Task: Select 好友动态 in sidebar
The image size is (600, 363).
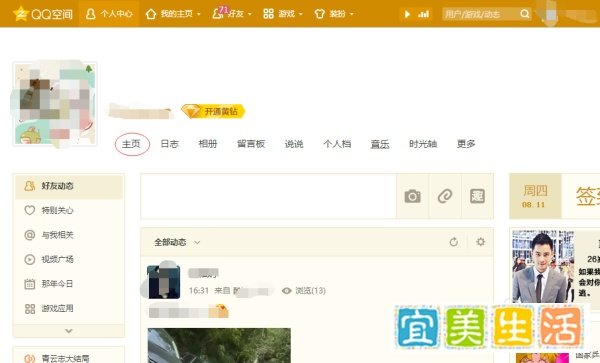Action: [69, 186]
